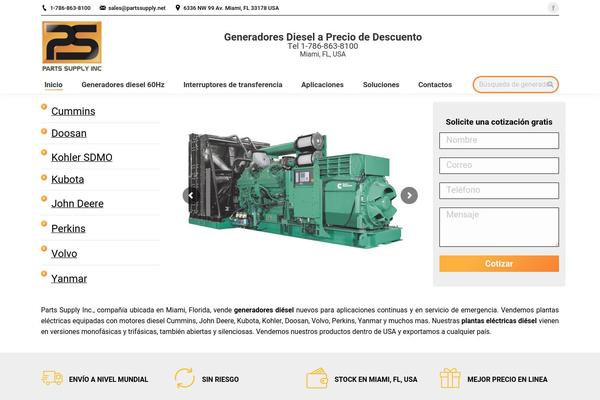The height and width of the screenshot is (400, 600).
Task: Open the Kubota brand link
Action: click(68, 179)
